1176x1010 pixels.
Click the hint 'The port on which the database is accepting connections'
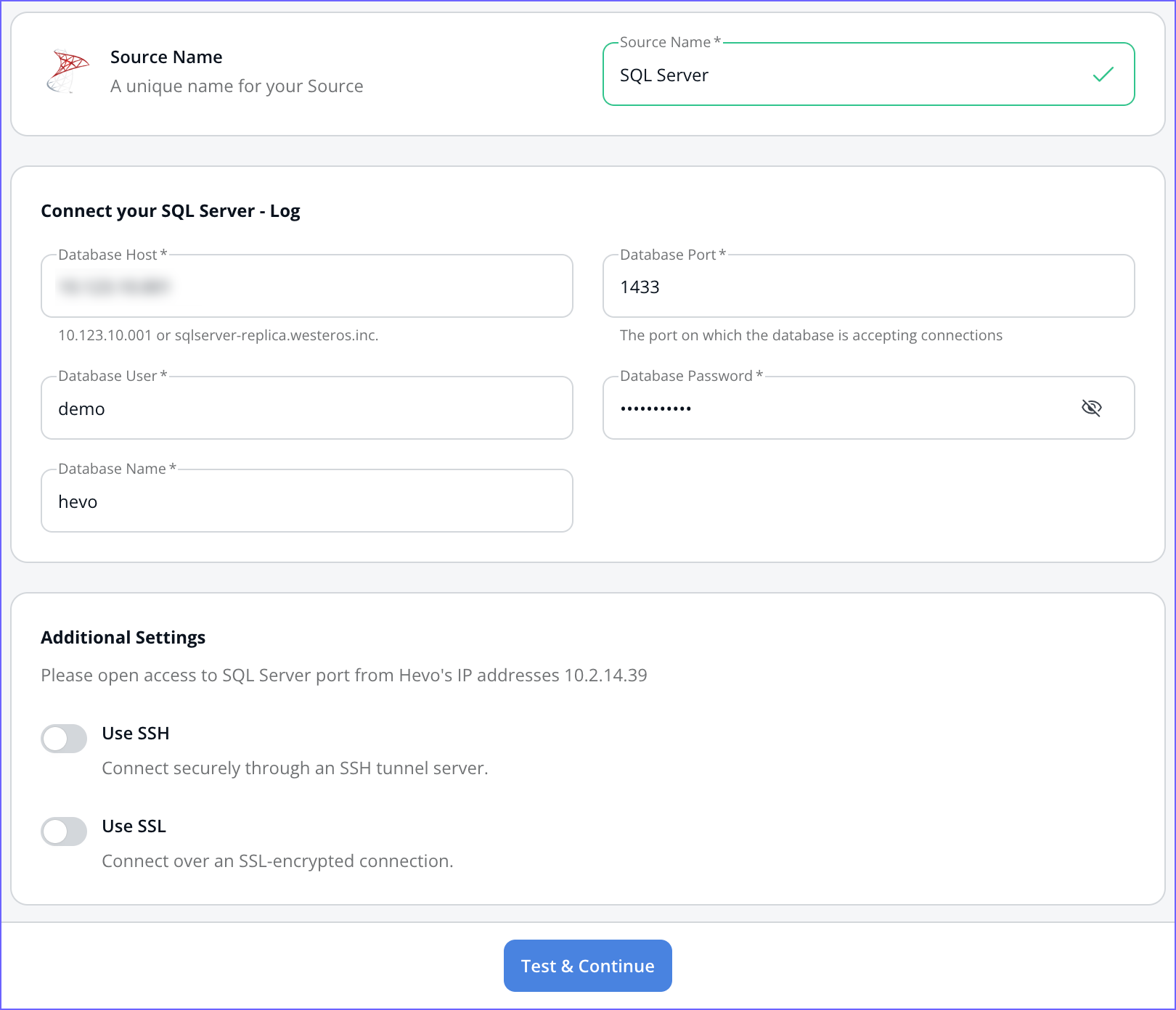(x=811, y=335)
